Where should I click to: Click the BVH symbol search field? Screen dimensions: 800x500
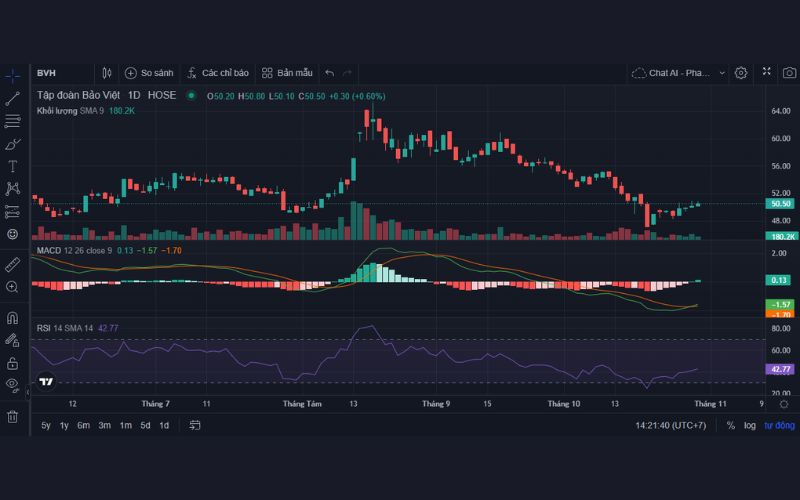[x=60, y=73]
